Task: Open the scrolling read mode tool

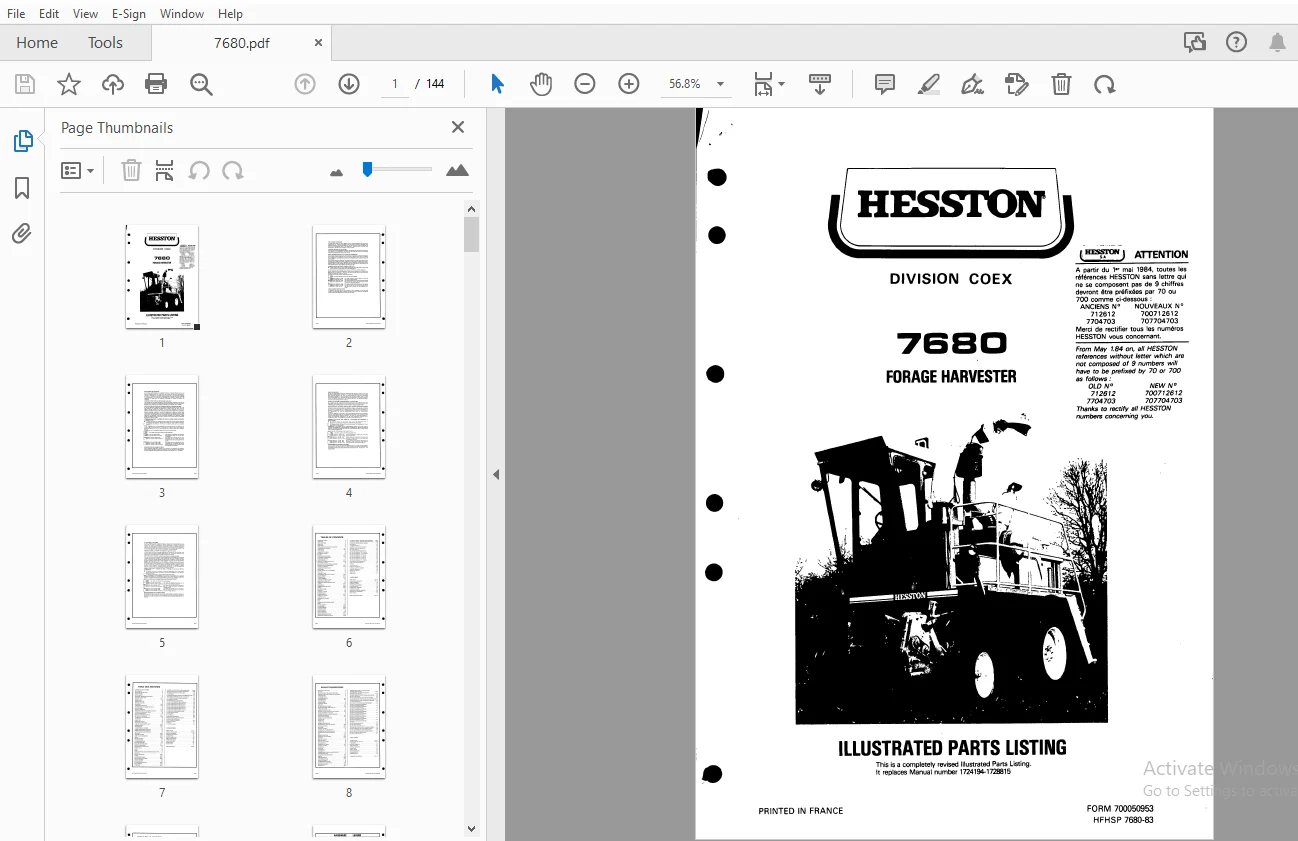Action: pyautogui.click(x=820, y=84)
